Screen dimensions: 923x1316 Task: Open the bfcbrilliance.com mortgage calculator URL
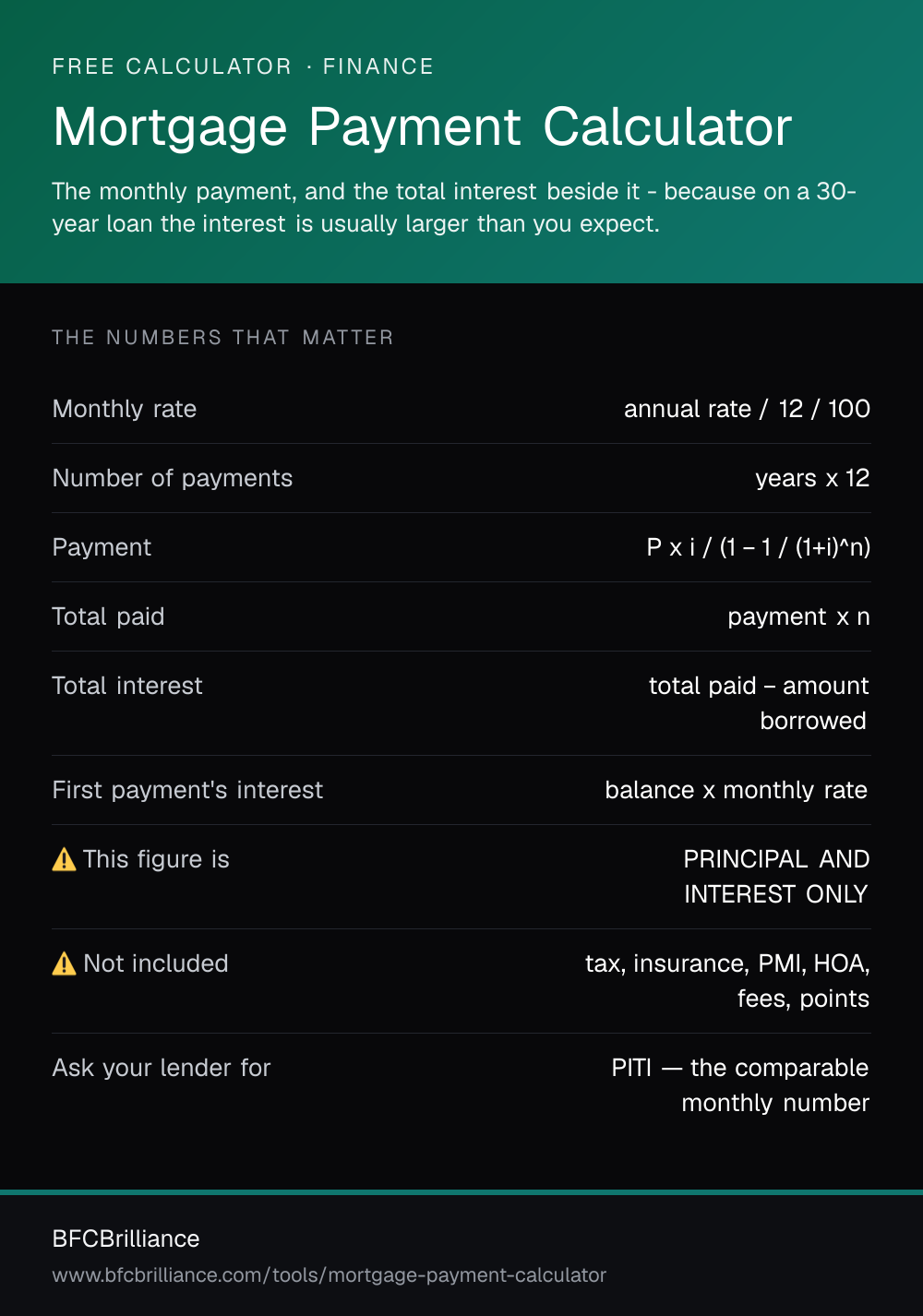(330, 1275)
